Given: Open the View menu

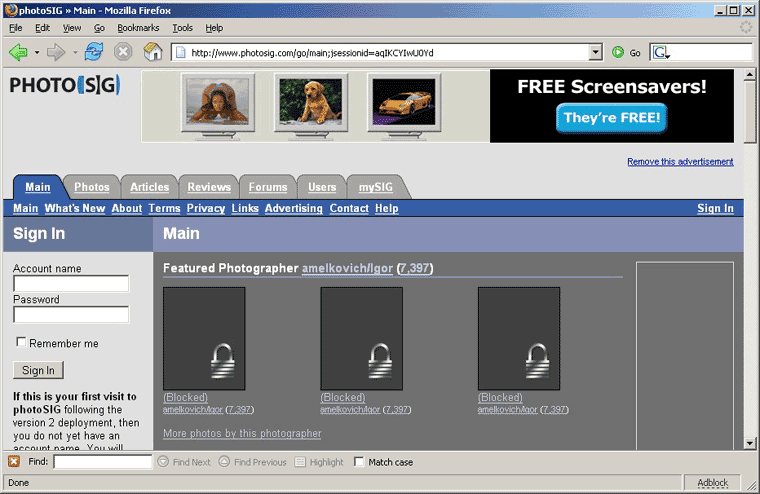Looking at the screenshot, I should 72,28.
